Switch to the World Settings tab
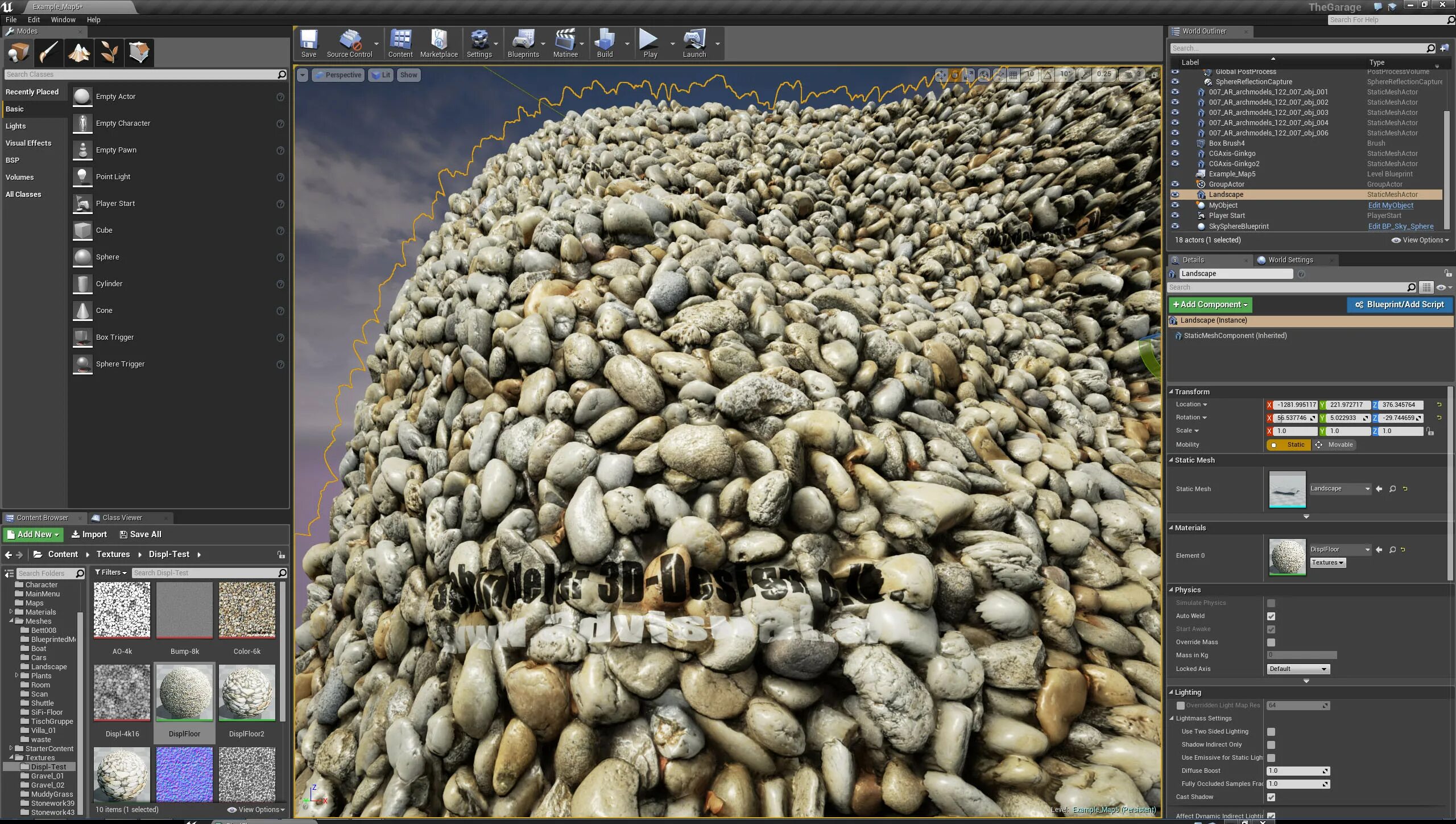Viewport: 1456px width, 824px height. [x=1290, y=260]
